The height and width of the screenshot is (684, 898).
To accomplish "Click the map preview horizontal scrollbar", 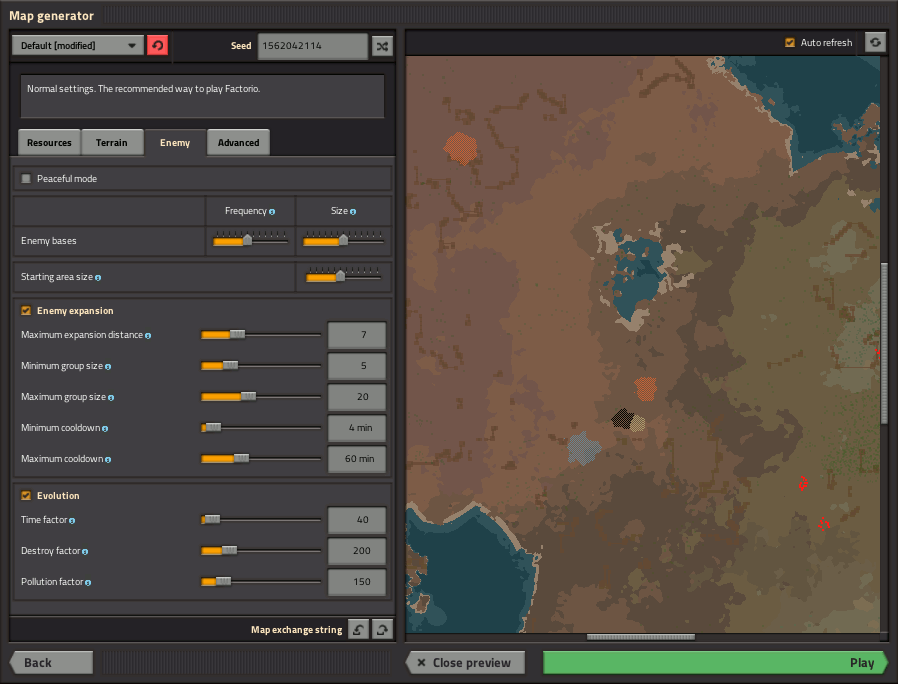I will click(641, 637).
